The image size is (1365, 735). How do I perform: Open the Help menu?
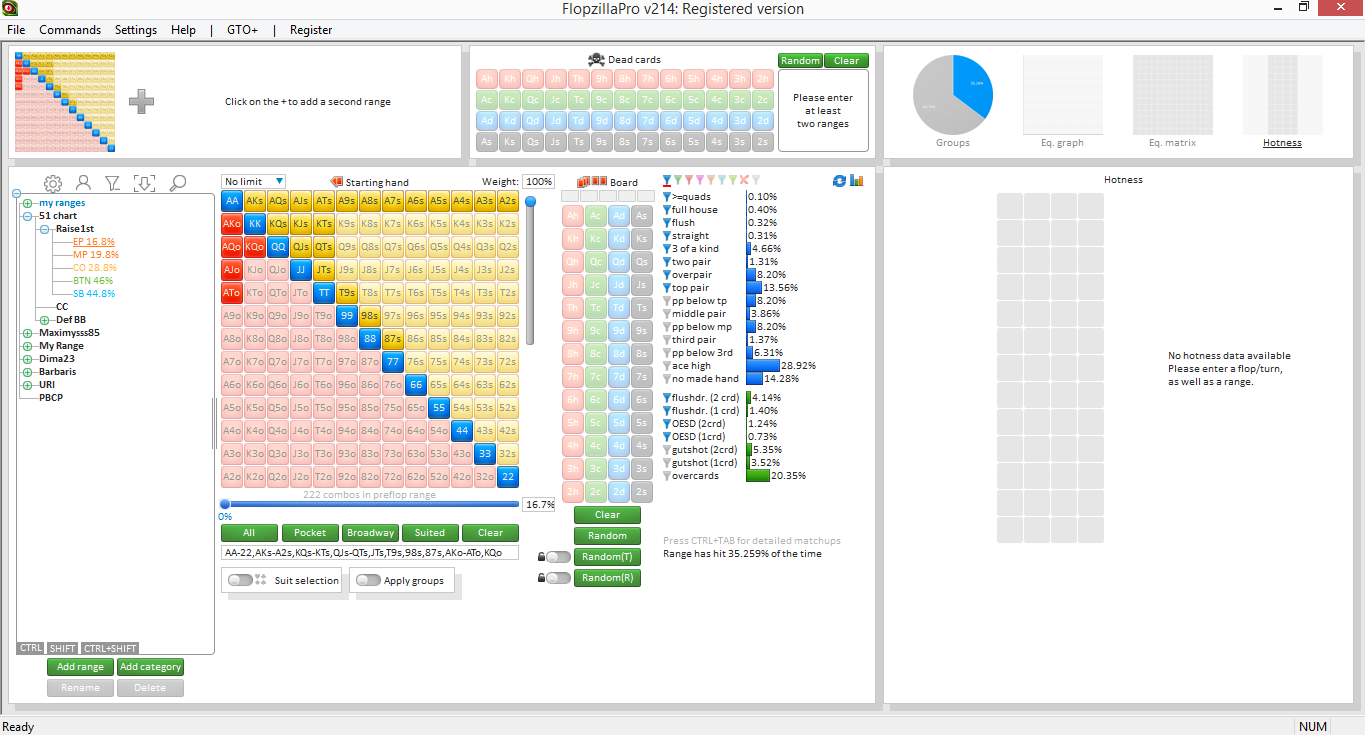(183, 30)
